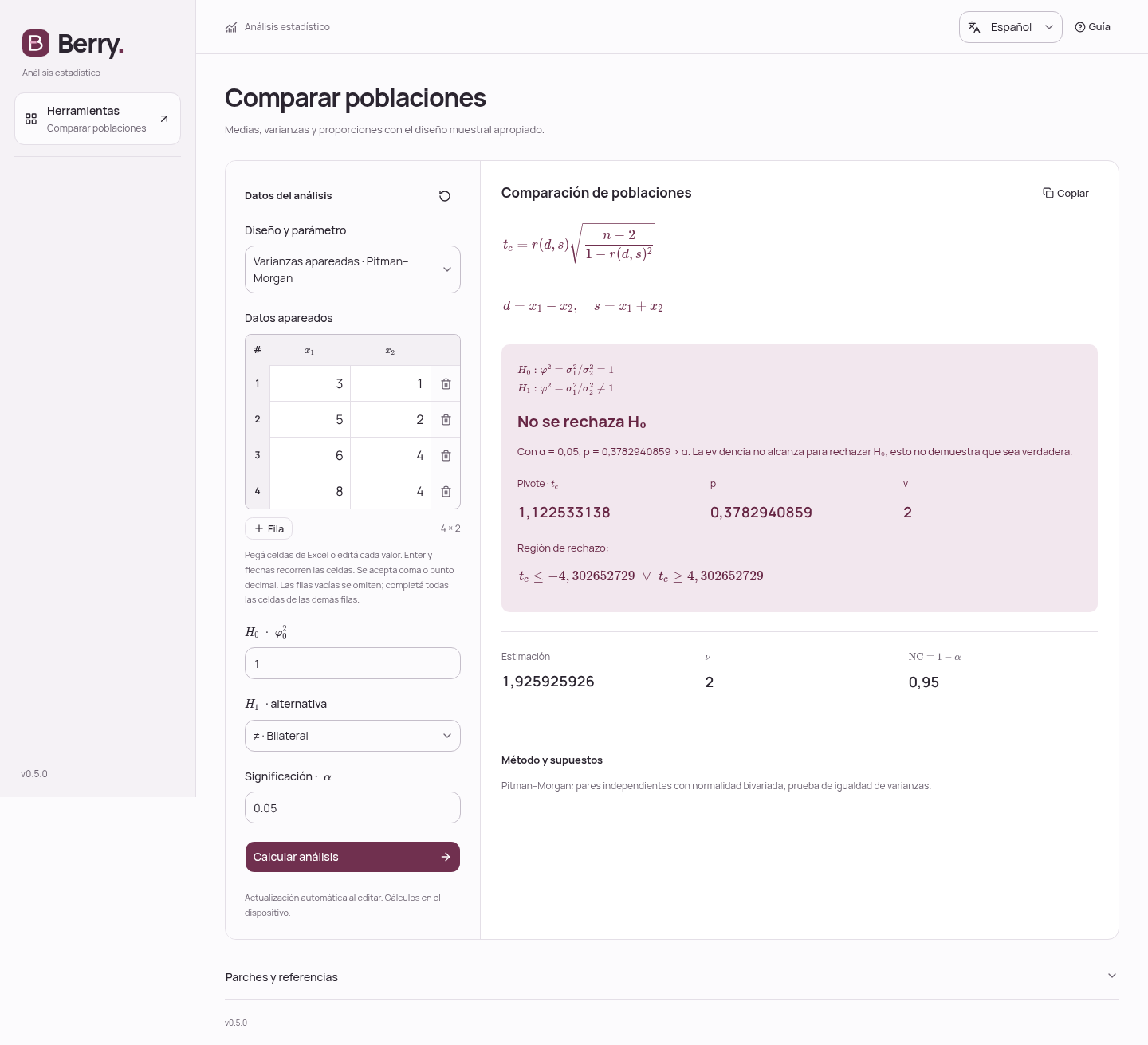Click the x1 cell in row 3
1148x1045 pixels.
point(310,456)
